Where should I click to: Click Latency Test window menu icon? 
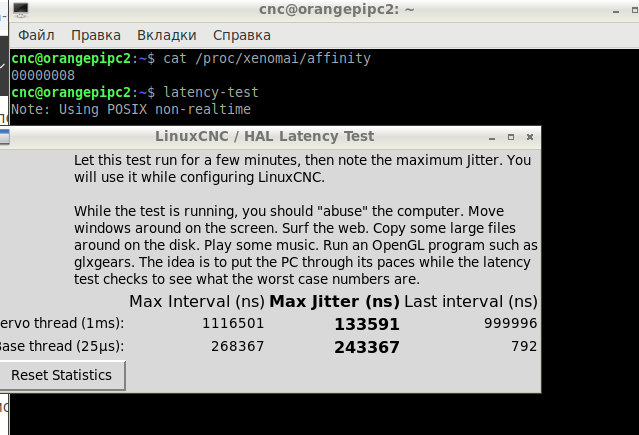click(x=4, y=137)
